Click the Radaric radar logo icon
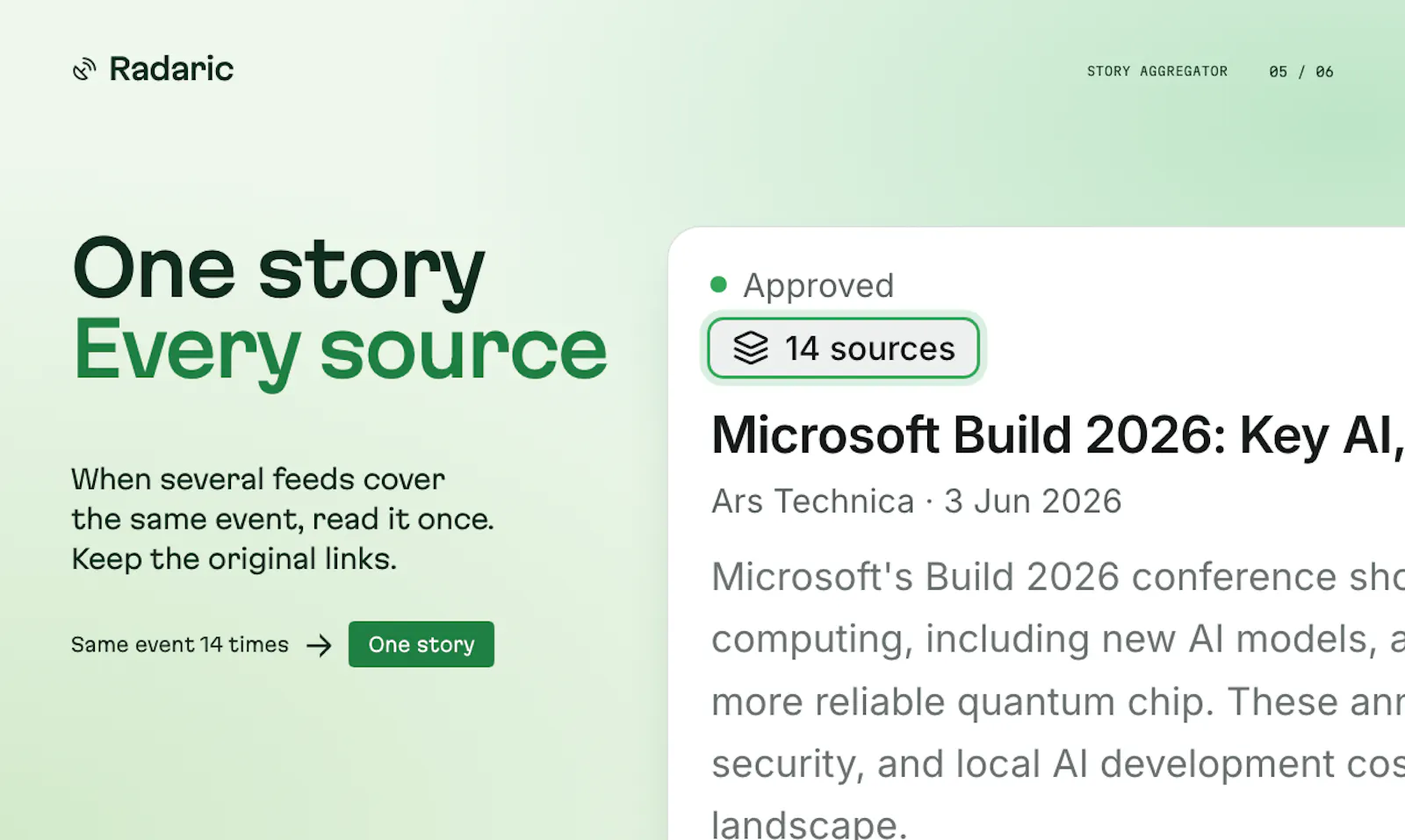 84,69
